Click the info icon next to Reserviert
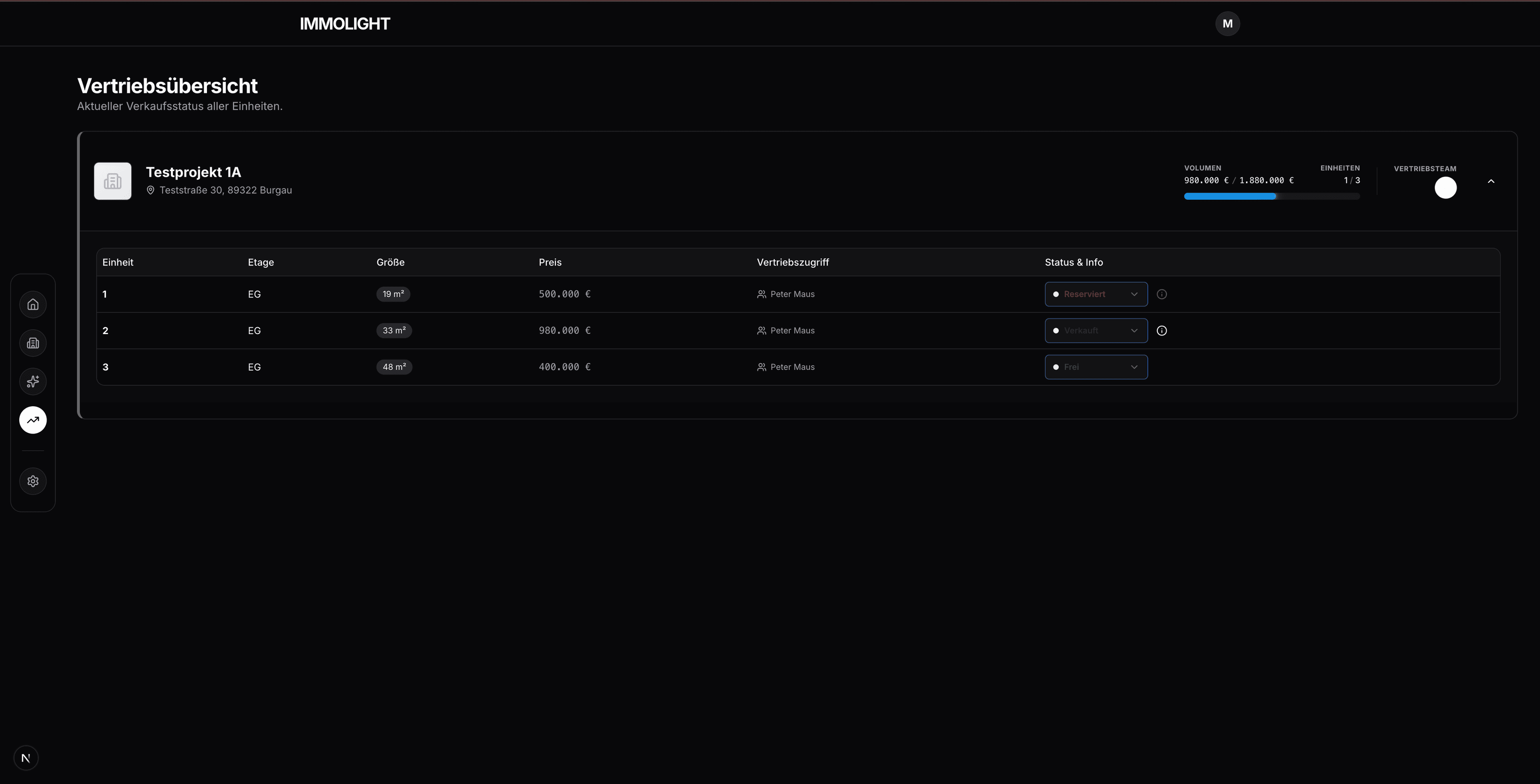Viewport: 1540px width, 784px height. pos(1161,294)
